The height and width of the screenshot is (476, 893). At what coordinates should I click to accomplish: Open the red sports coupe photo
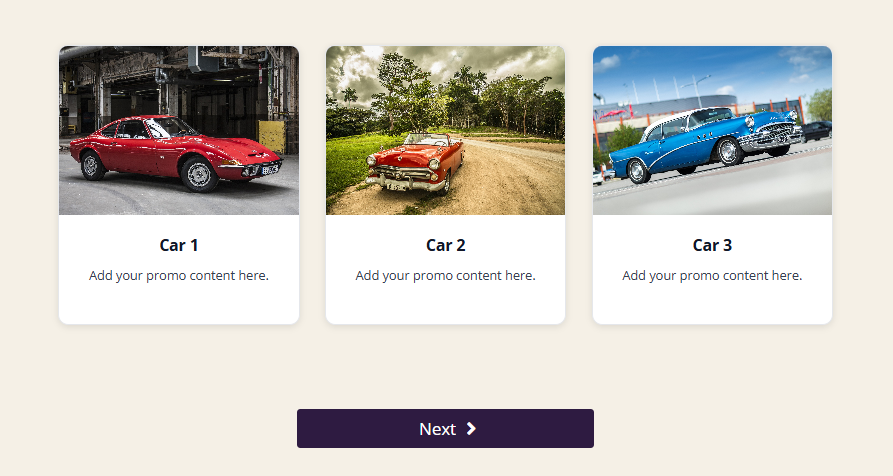(x=179, y=130)
